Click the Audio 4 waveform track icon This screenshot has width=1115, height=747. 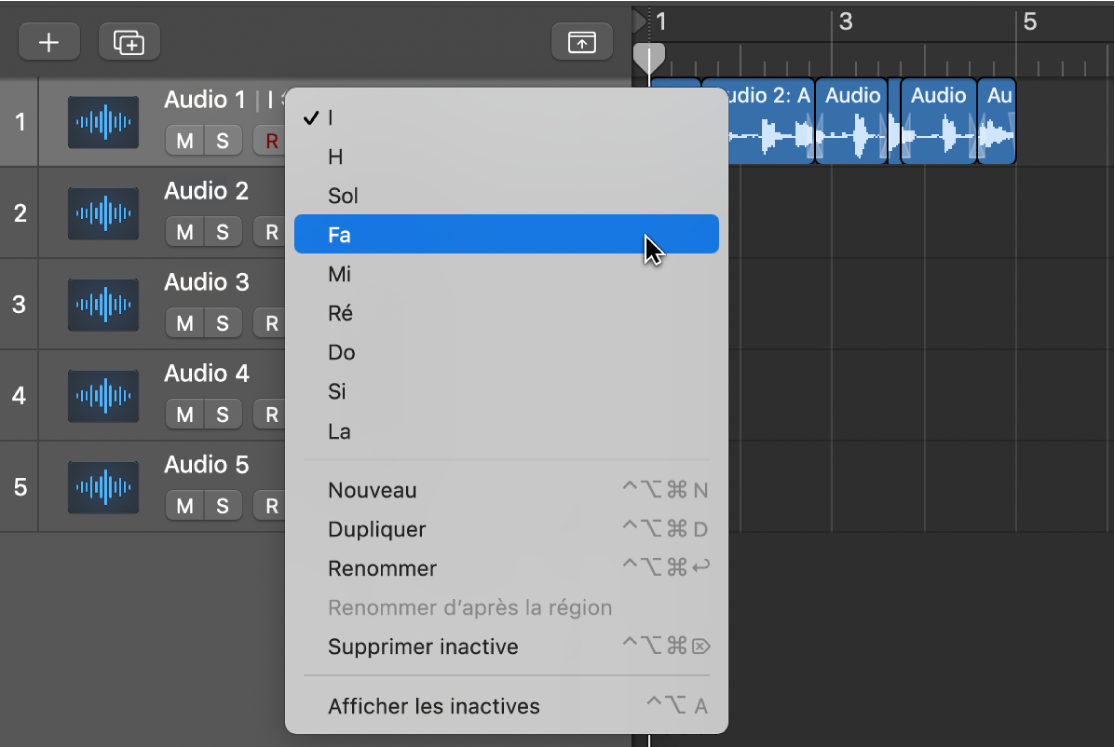click(103, 396)
